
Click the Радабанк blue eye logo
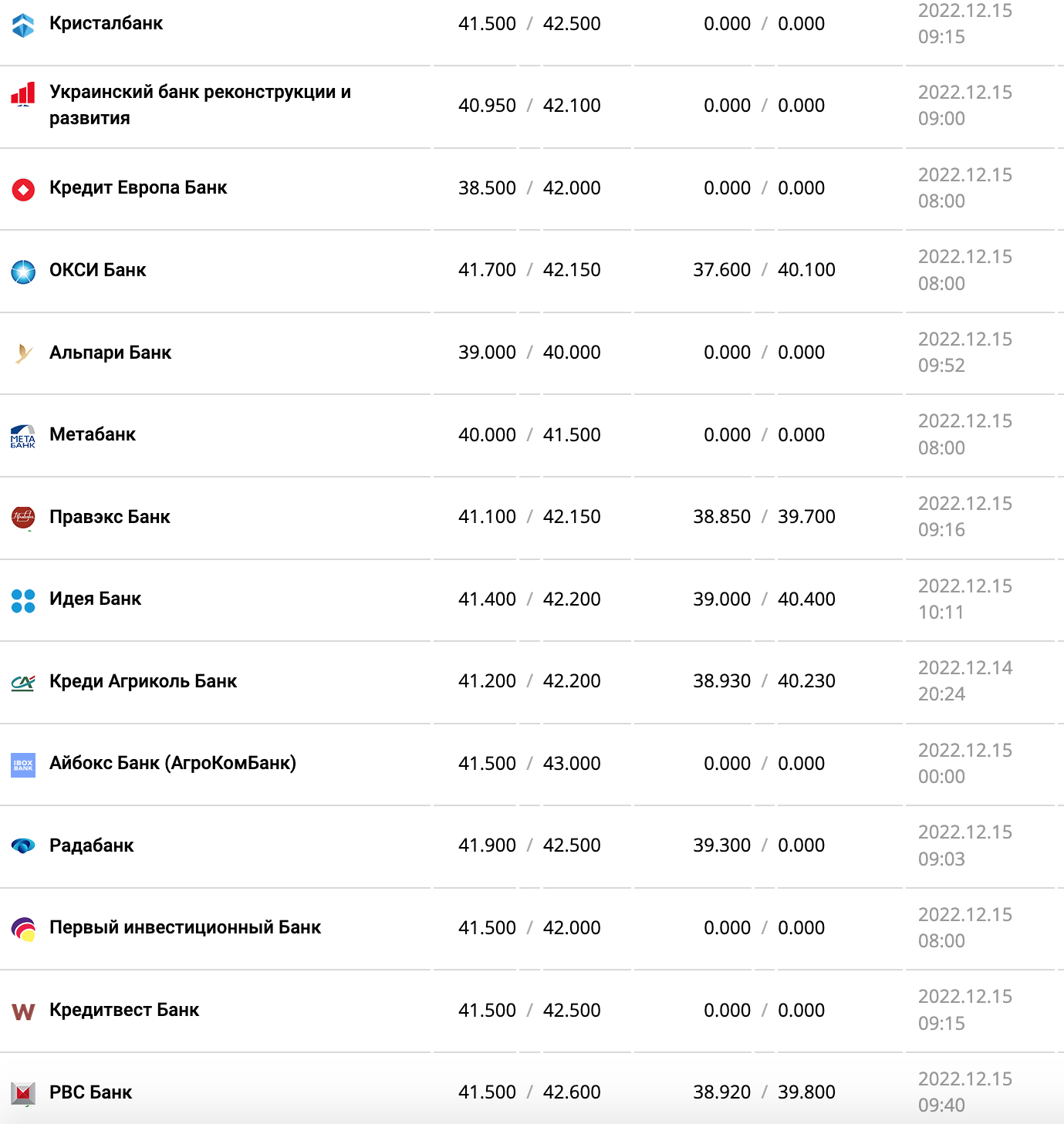tap(23, 846)
